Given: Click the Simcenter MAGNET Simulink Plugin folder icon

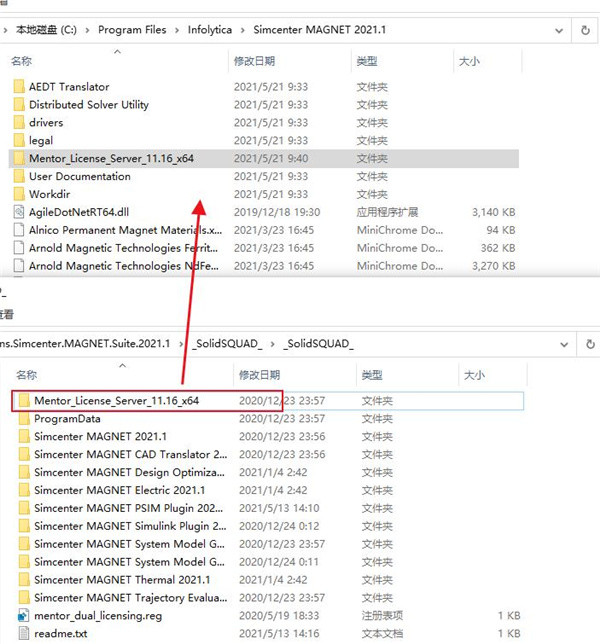Looking at the screenshot, I should pos(24,526).
